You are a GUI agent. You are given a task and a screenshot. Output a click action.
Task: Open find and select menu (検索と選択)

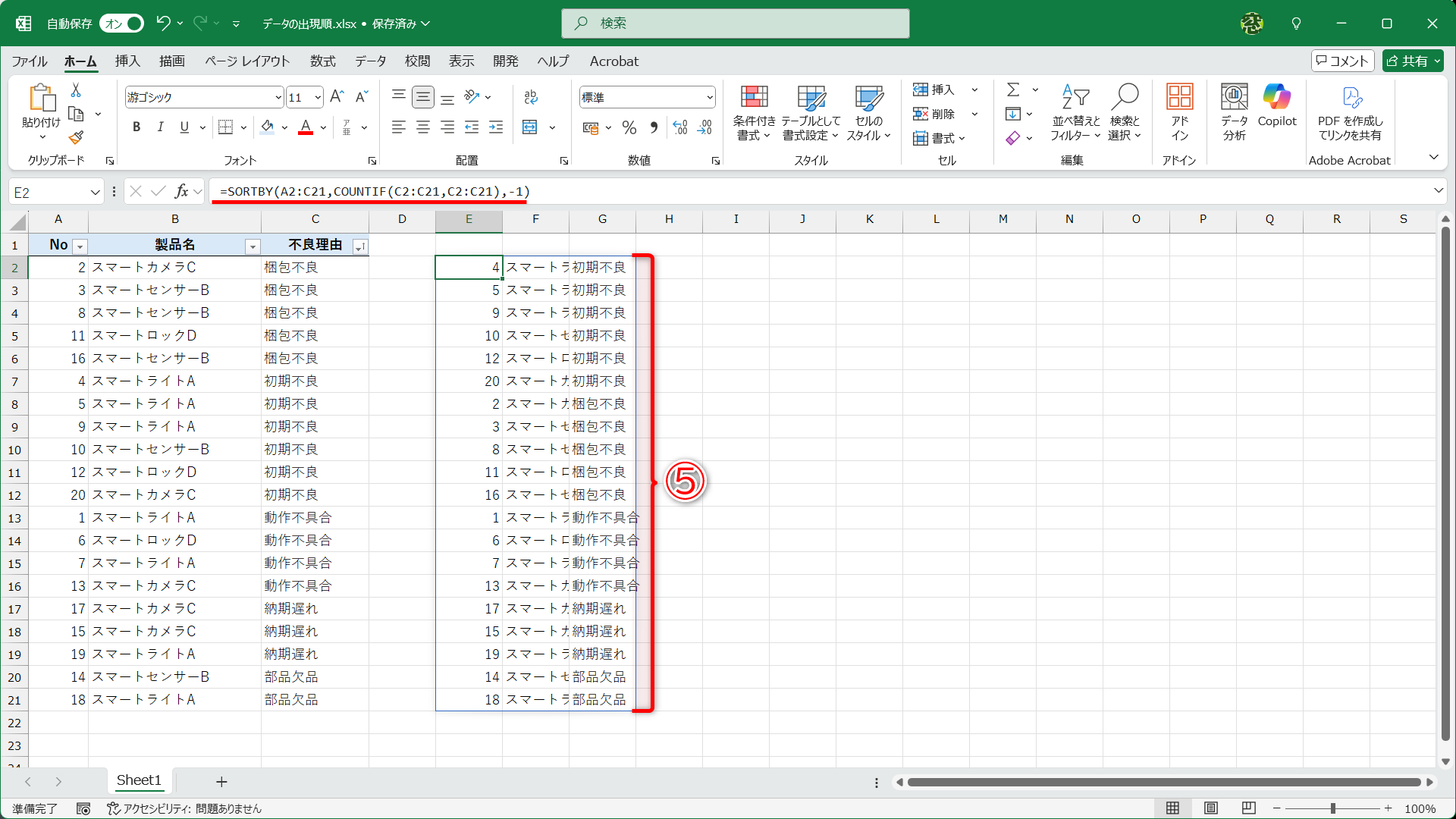click(1125, 114)
